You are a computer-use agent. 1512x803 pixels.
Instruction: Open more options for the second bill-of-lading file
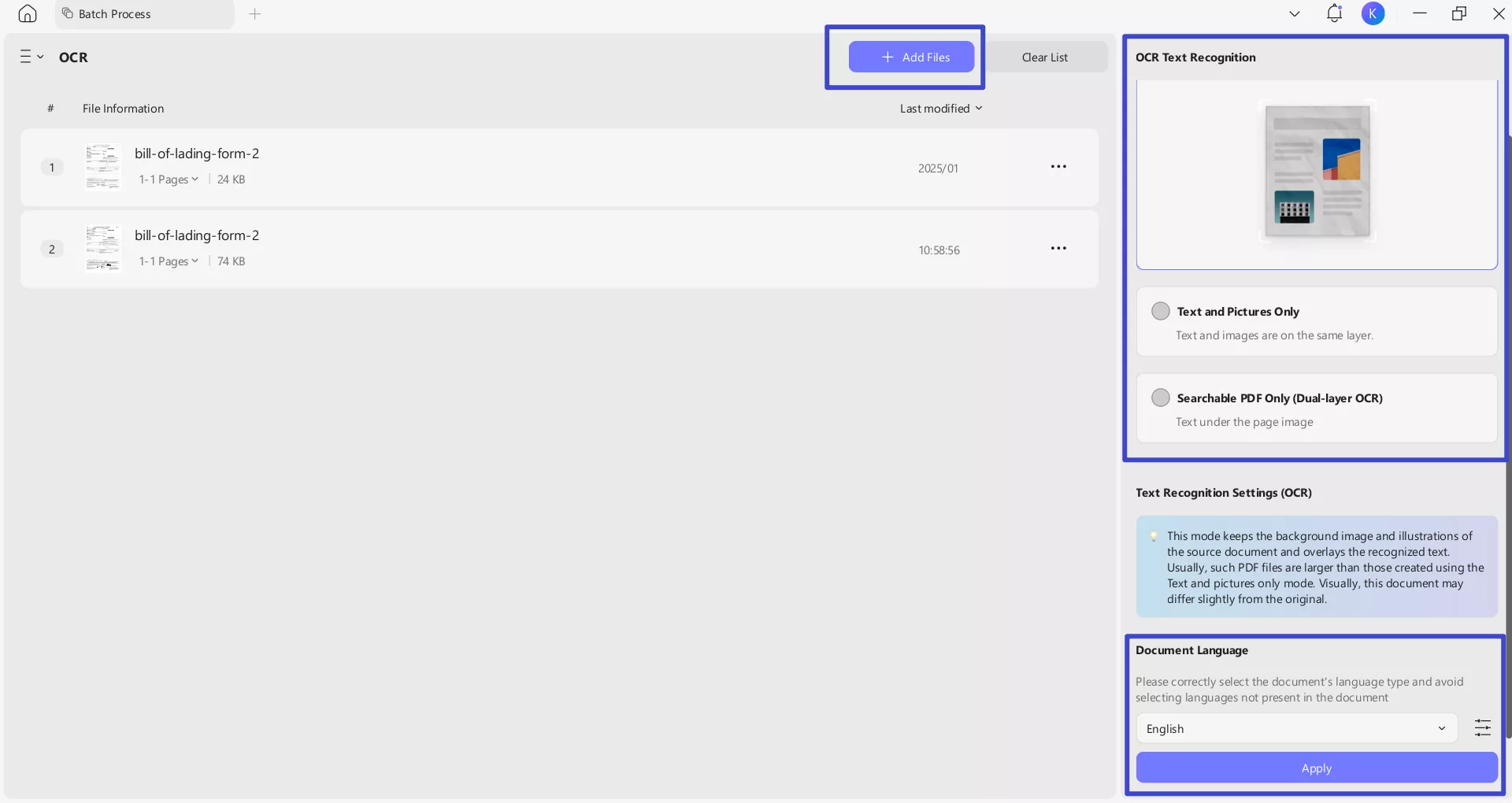tap(1058, 248)
